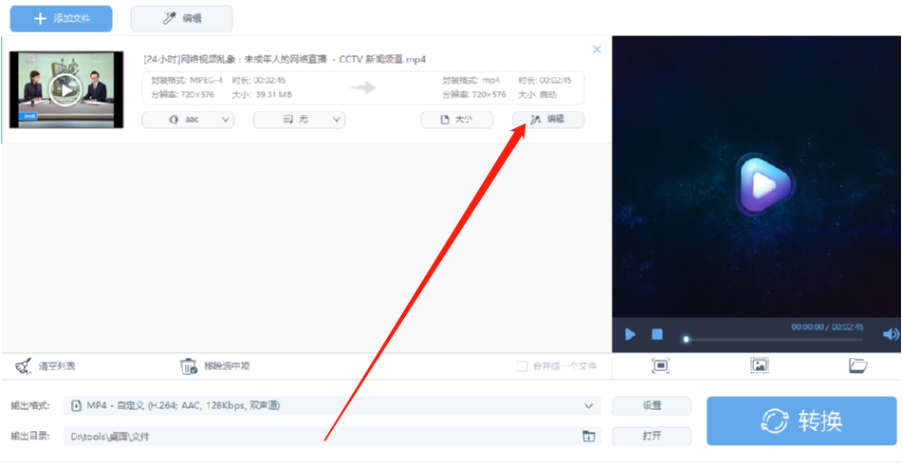Start conversion with the 转换 button
The width and height of the screenshot is (903, 464).
tap(802, 421)
